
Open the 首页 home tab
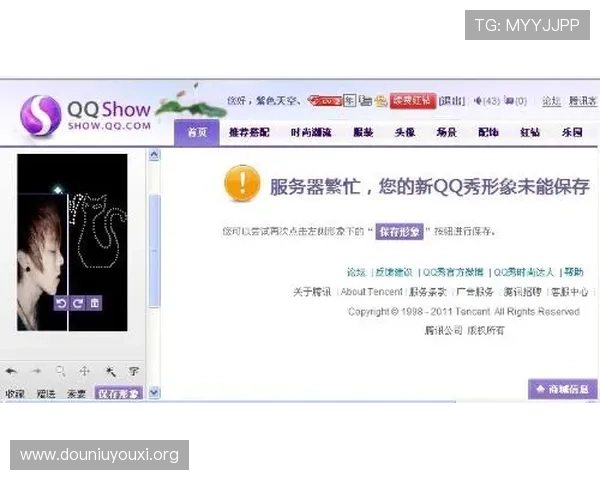coord(197,132)
